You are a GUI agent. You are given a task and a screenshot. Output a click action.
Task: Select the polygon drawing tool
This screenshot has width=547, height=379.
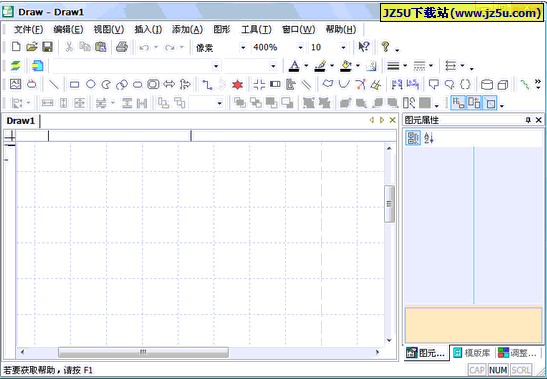(328, 84)
